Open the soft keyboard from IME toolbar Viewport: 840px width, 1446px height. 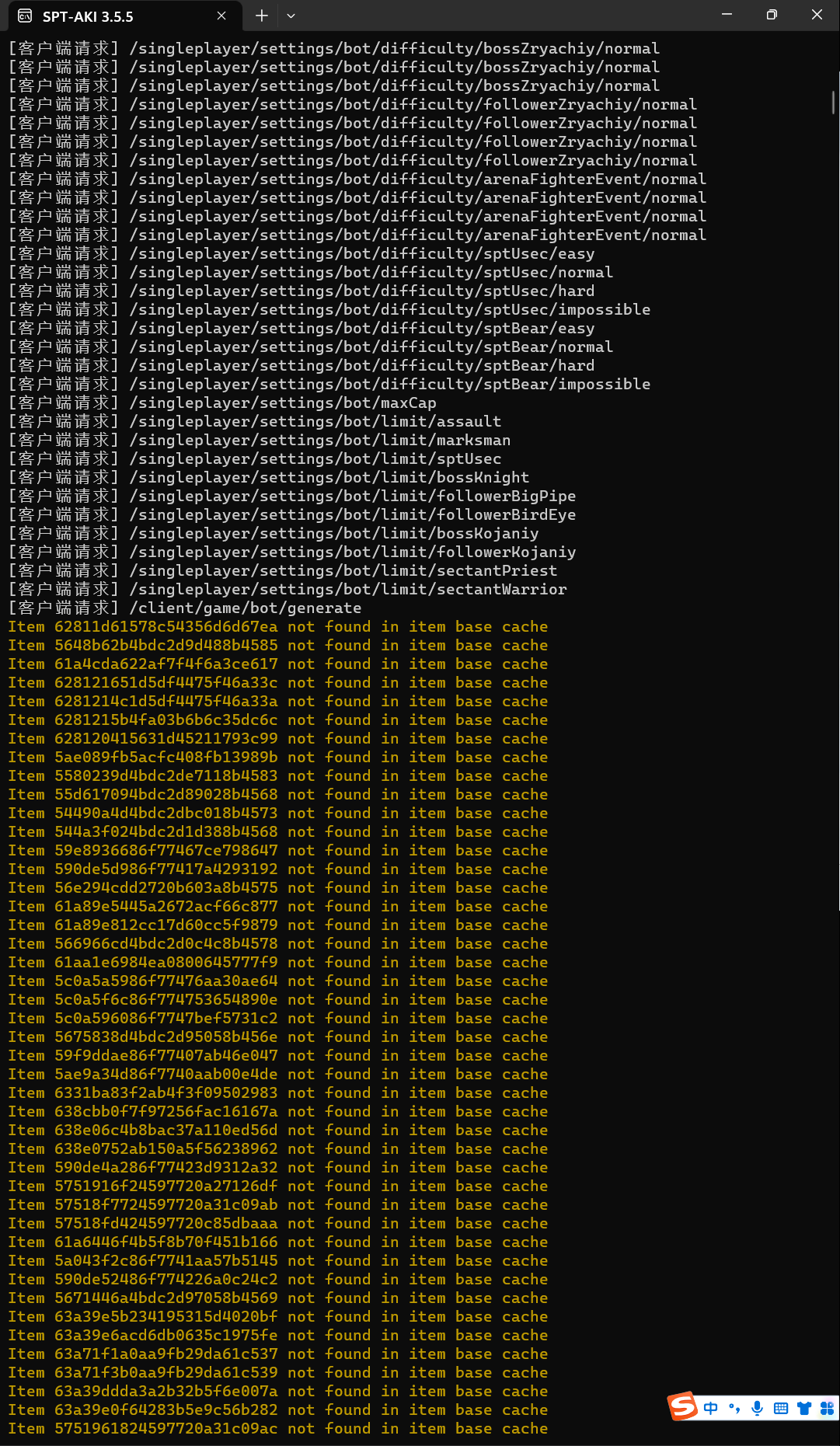tap(781, 1408)
